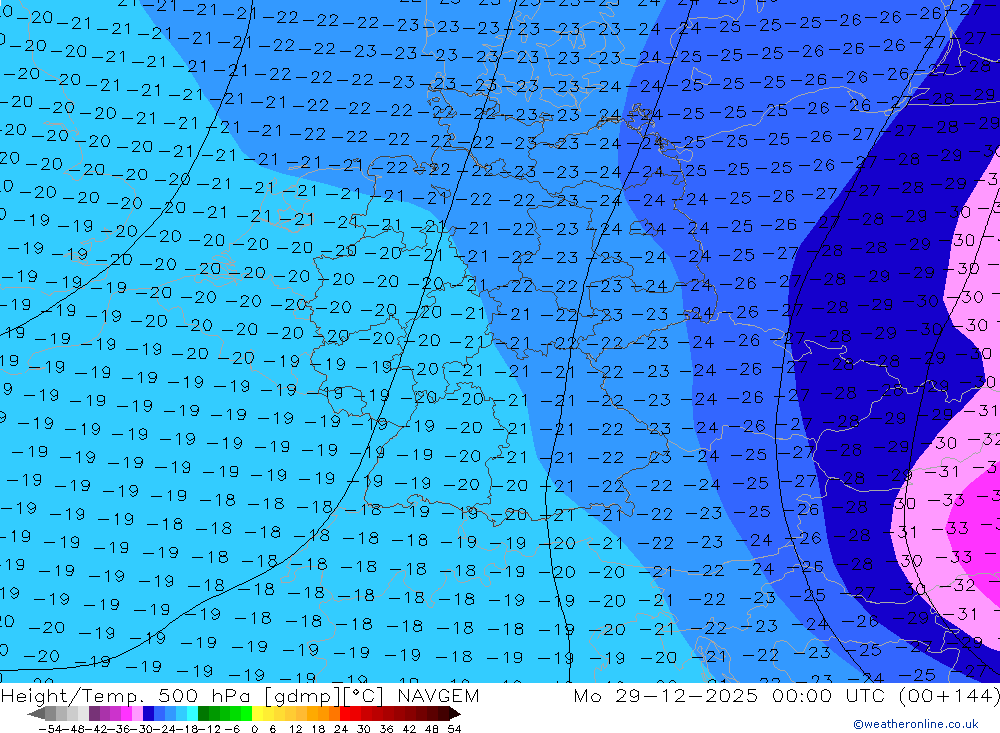Click the '-30' legend value
This screenshot has height=733, width=1000.
(x=142, y=729)
